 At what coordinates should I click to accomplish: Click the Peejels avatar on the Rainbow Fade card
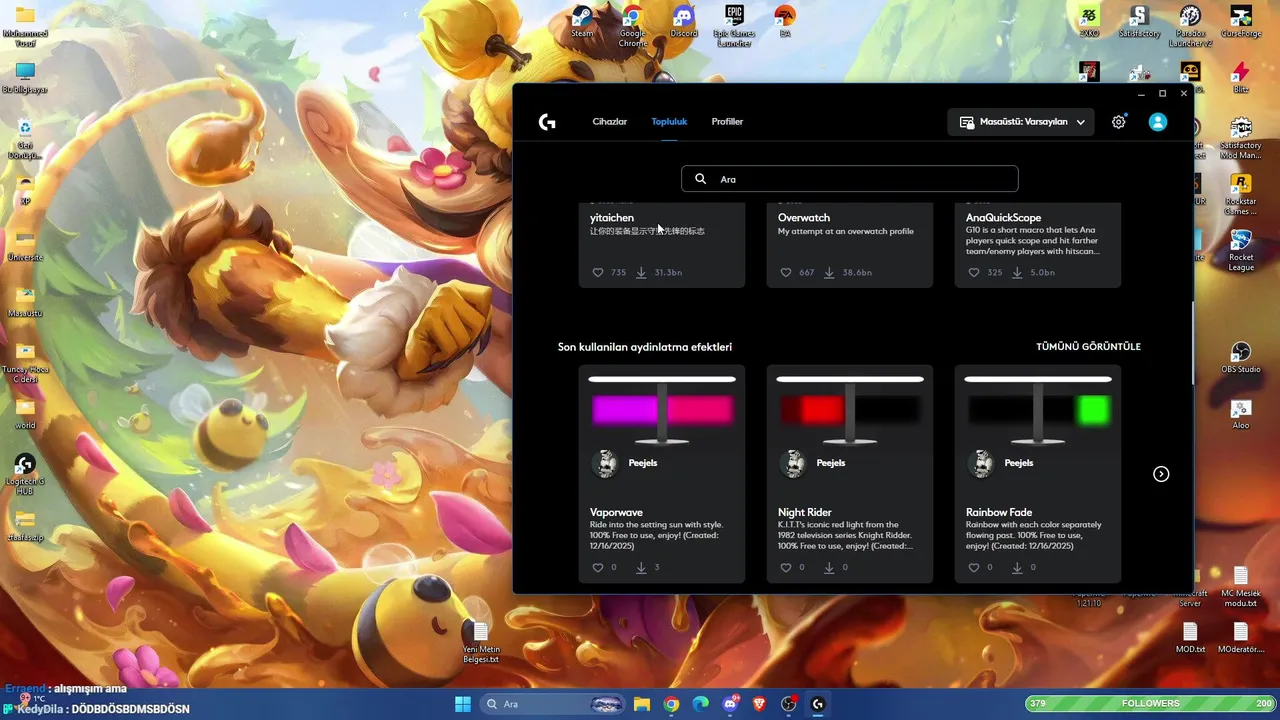(981, 463)
